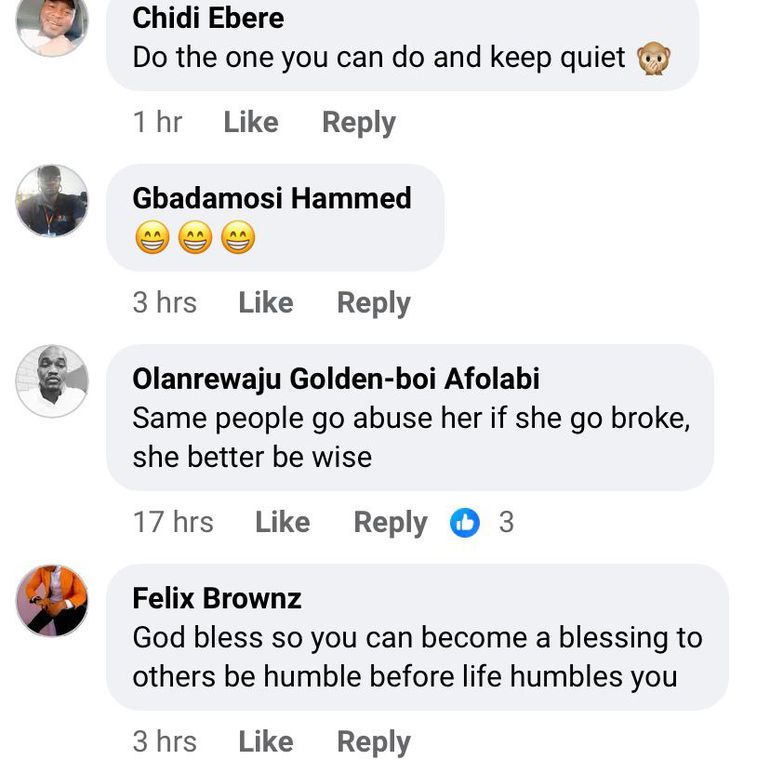Reply to Gbadamosi Hammed's comment

(x=373, y=302)
